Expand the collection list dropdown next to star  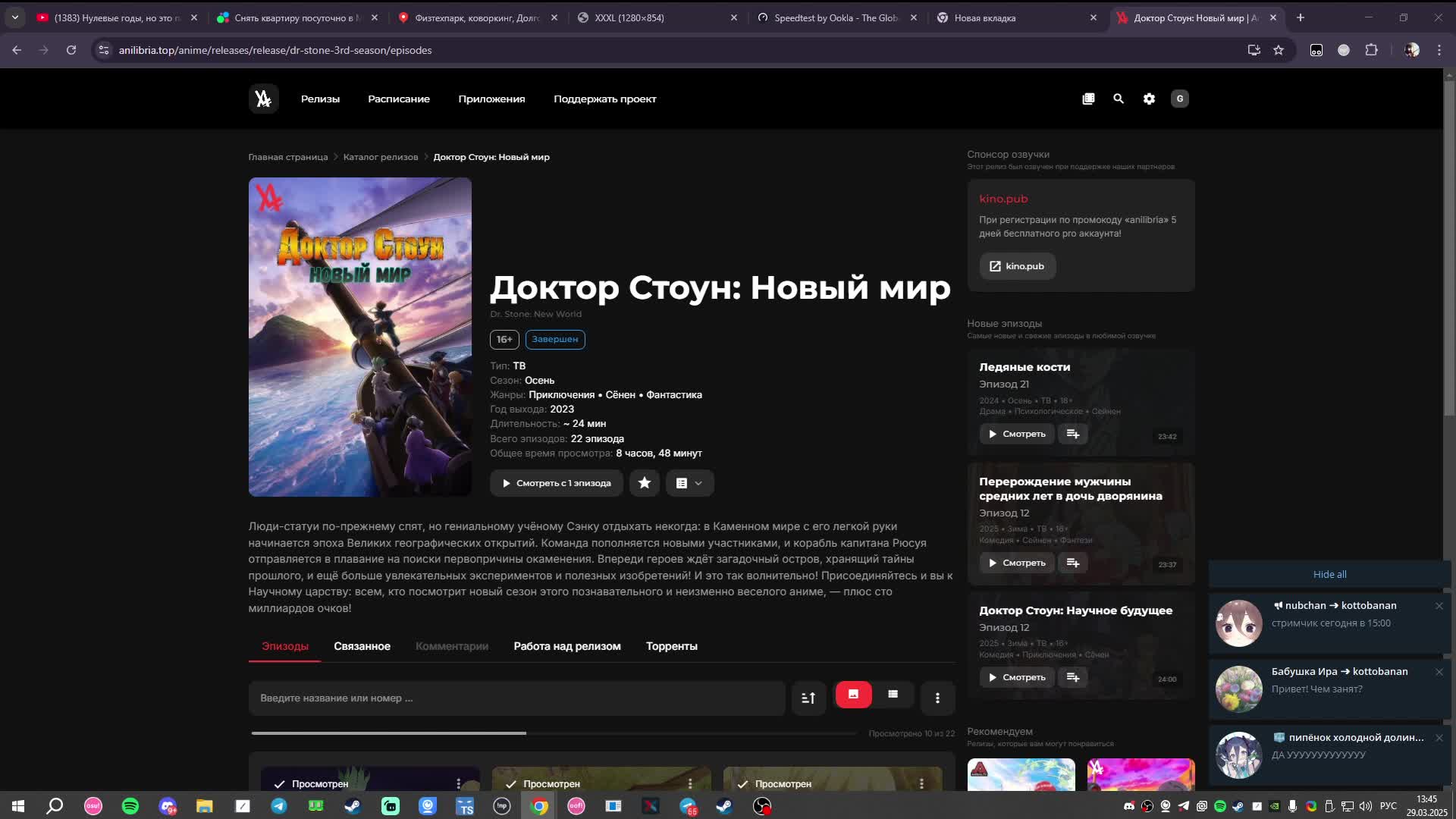pos(689,483)
